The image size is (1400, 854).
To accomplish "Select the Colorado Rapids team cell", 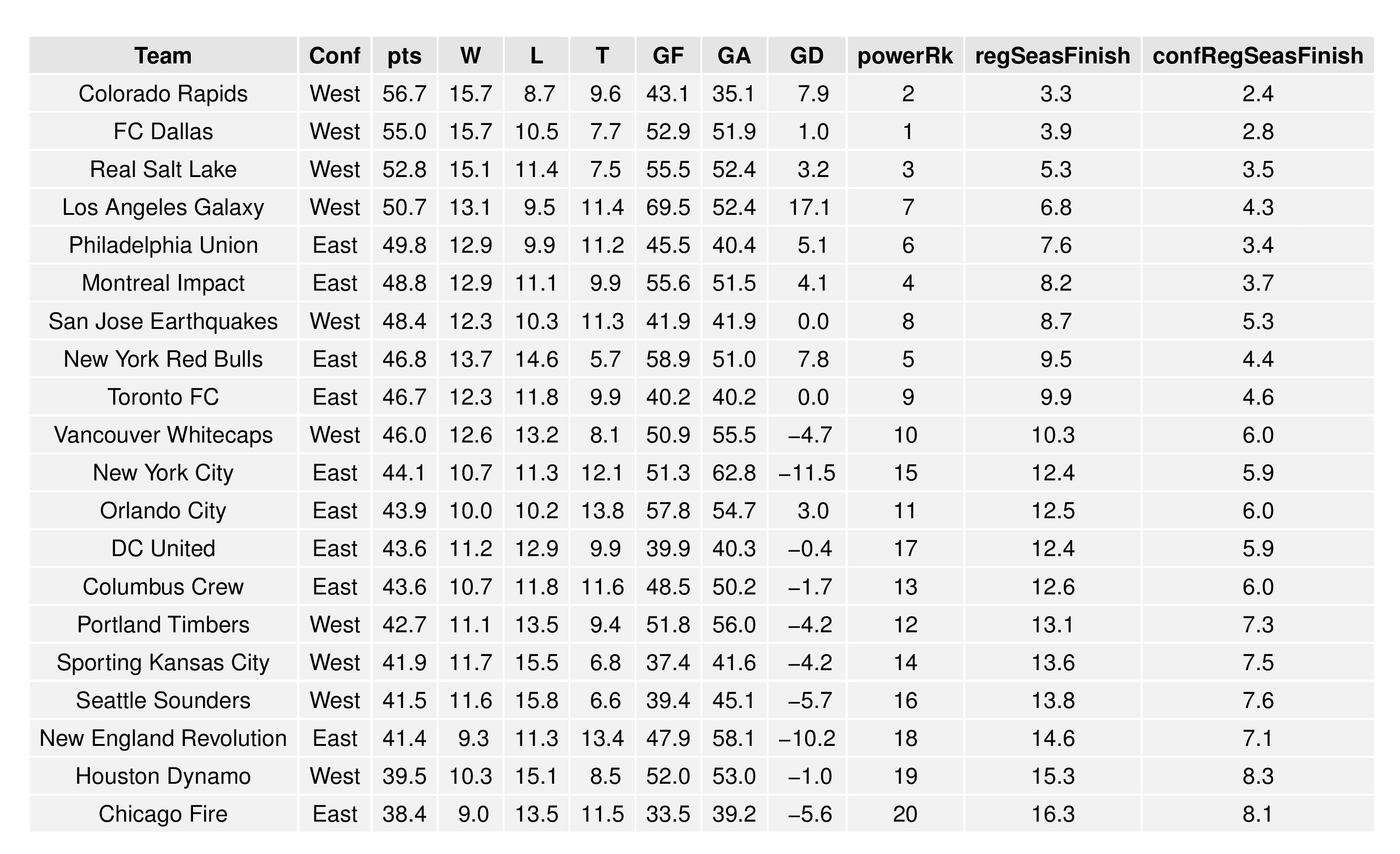I will [x=163, y=94].
